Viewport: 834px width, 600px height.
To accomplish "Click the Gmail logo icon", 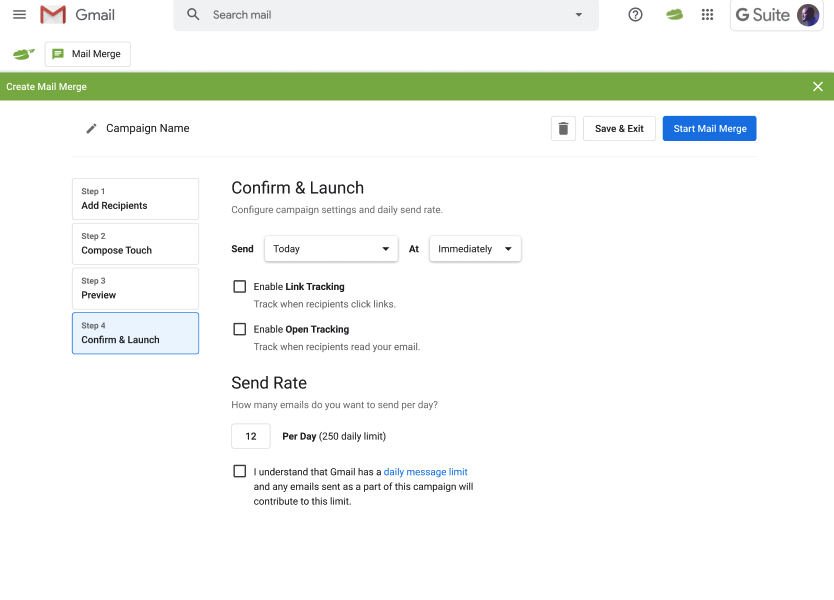I will tap(53, 15).
